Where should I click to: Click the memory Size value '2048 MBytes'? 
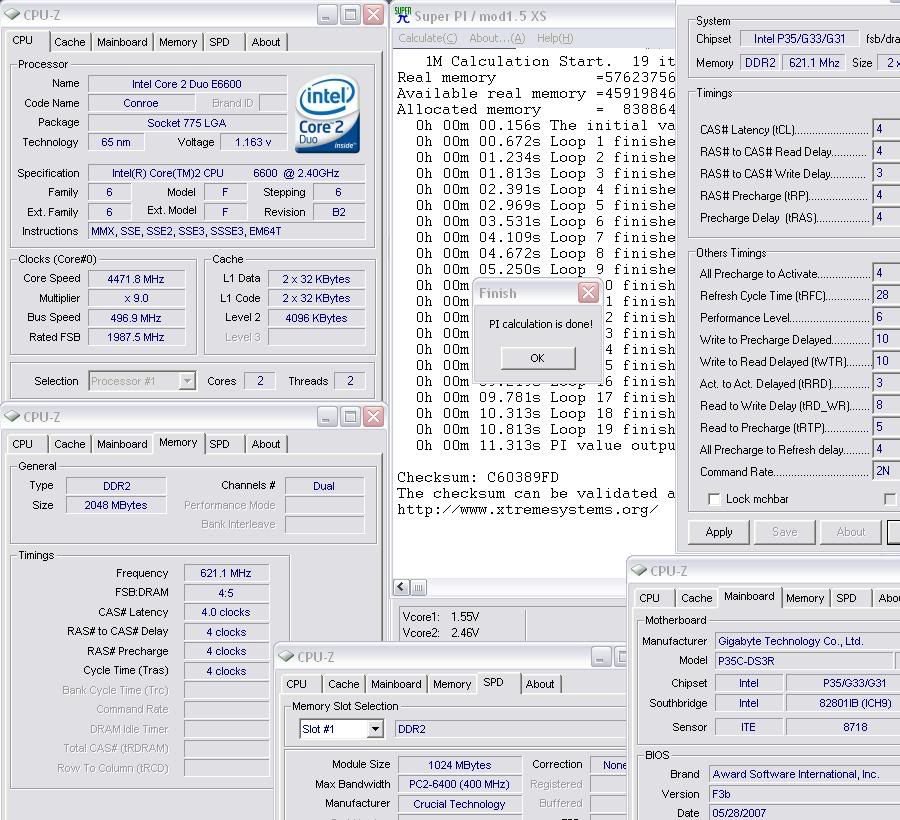(x=116, y=505)
